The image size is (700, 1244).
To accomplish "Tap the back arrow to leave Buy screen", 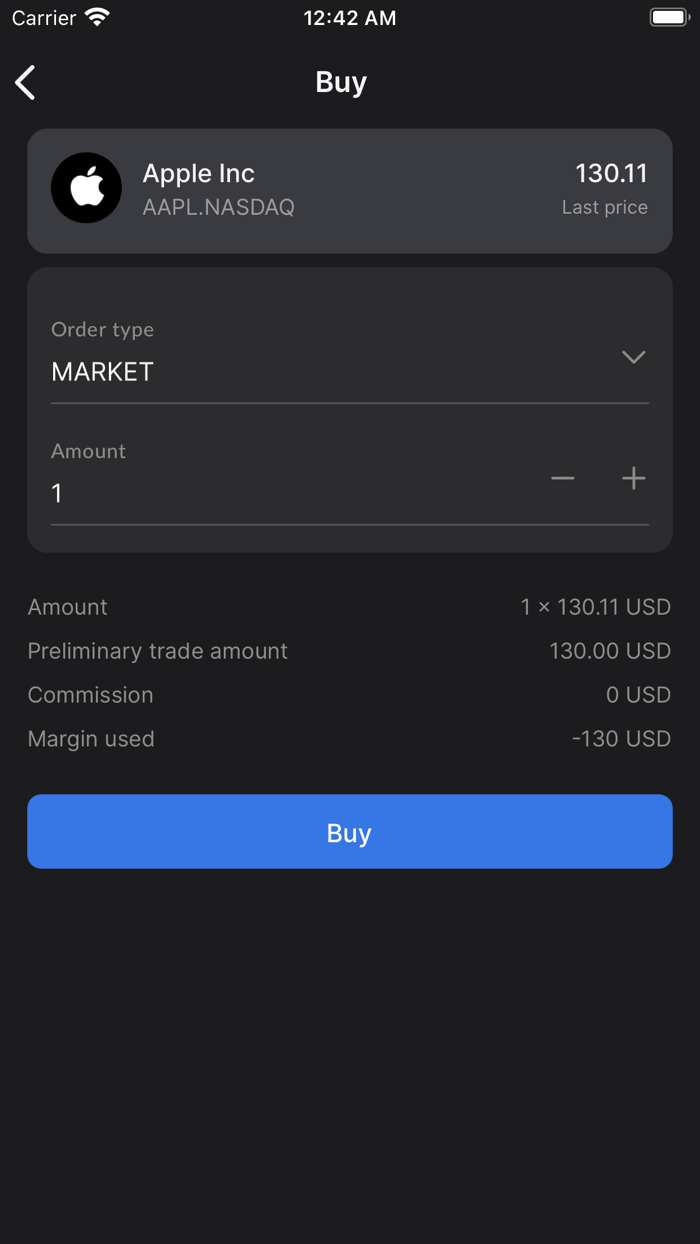I will coord(25,83).
